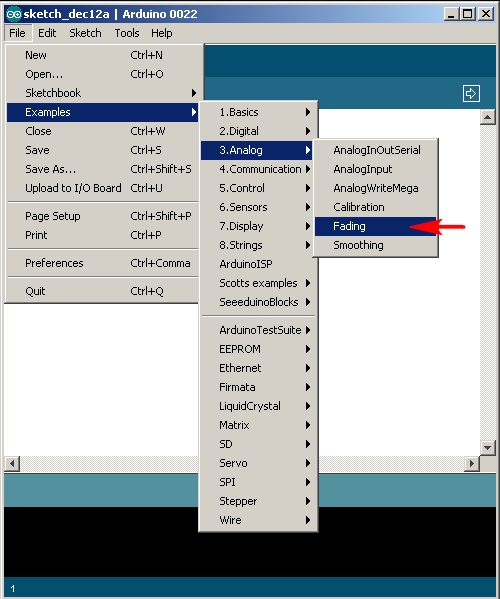Image resolution: width=500 pixels, height=599 pixels.
Task: Expand the Servo library examples
Action: [258, 463]
